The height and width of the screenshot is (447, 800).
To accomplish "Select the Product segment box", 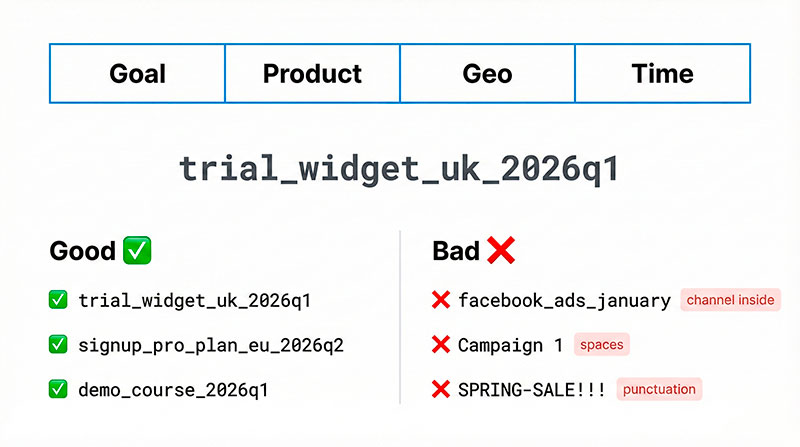I will tap(312, 73).
